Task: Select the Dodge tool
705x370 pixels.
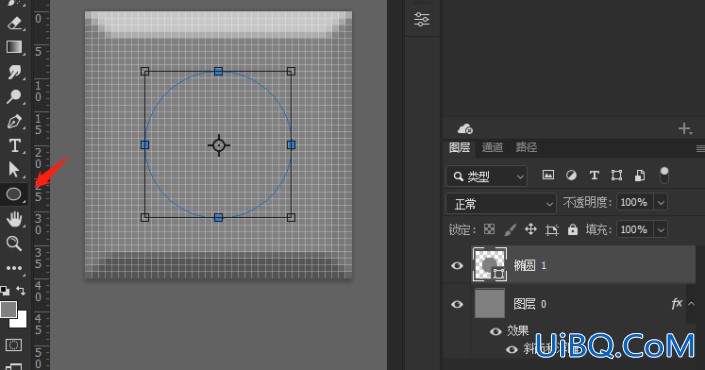Action: click(x=14, y=96)
